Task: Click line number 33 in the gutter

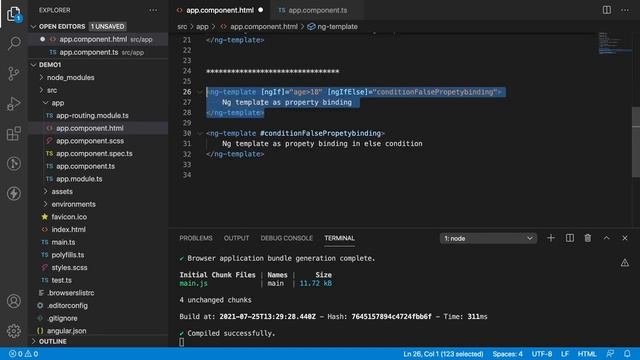Action: [187, 164]
